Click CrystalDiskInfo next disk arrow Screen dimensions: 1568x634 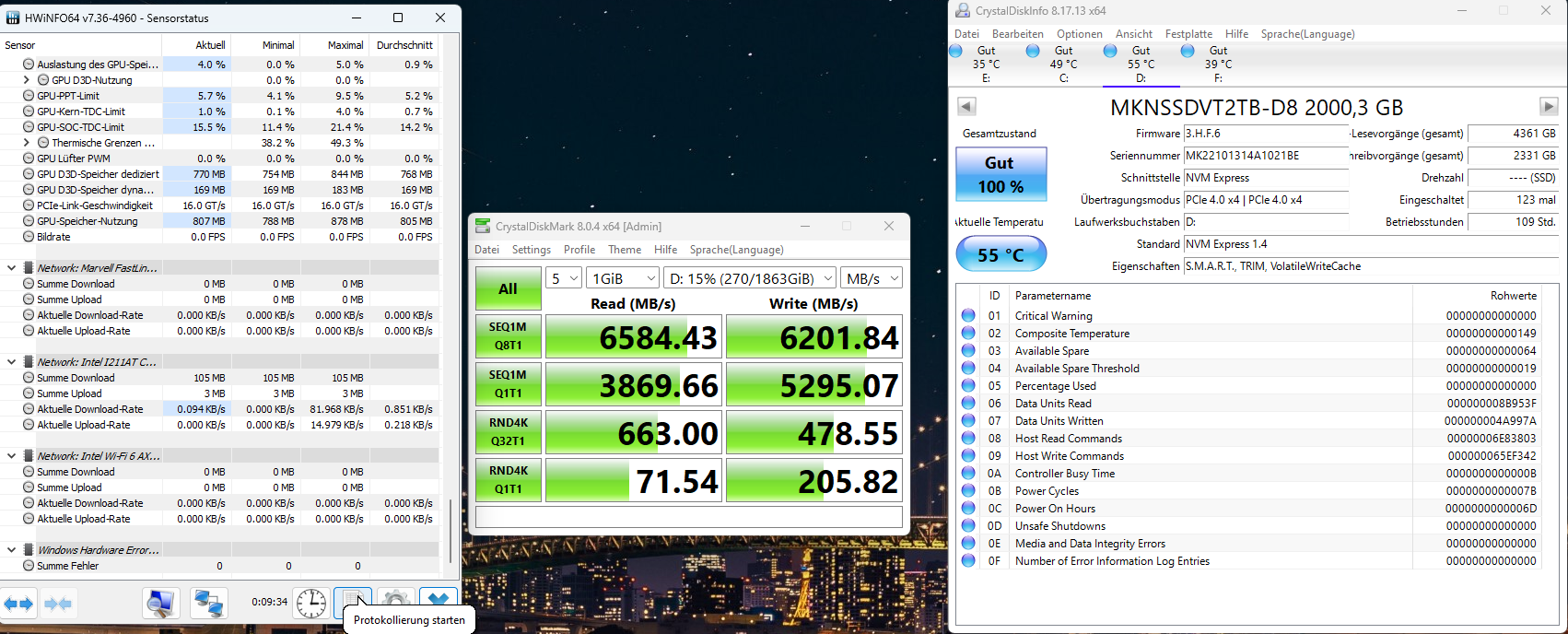pyautogui.click(x=1549, y=106)
